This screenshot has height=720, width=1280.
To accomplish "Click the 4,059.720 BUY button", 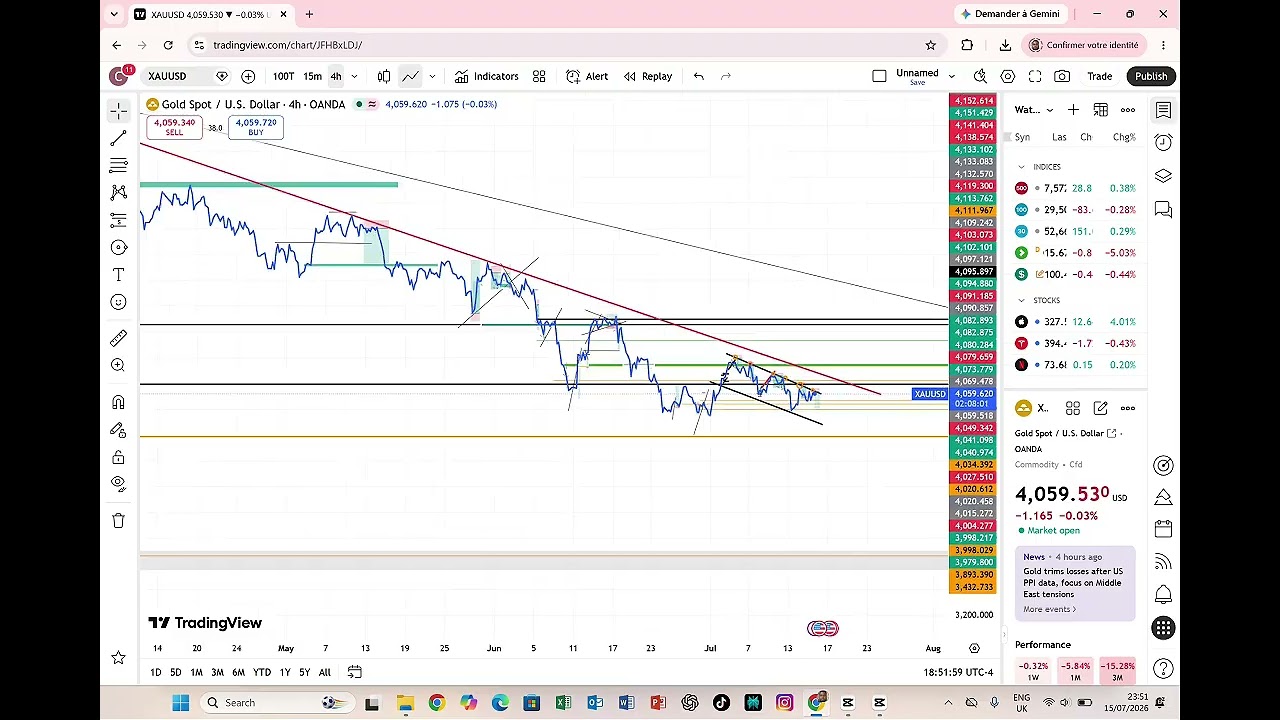I will 256,127.
